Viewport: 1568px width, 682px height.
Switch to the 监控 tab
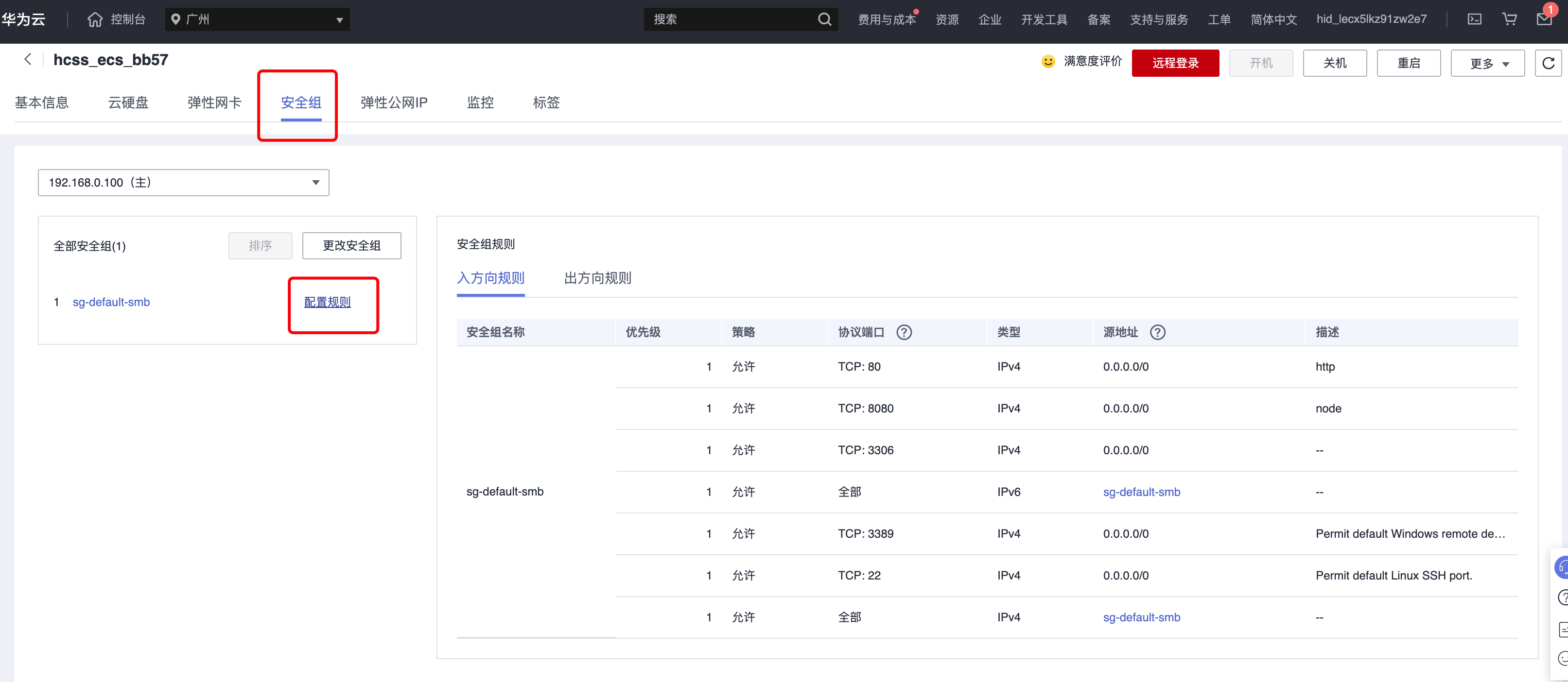tap(480, 103)
